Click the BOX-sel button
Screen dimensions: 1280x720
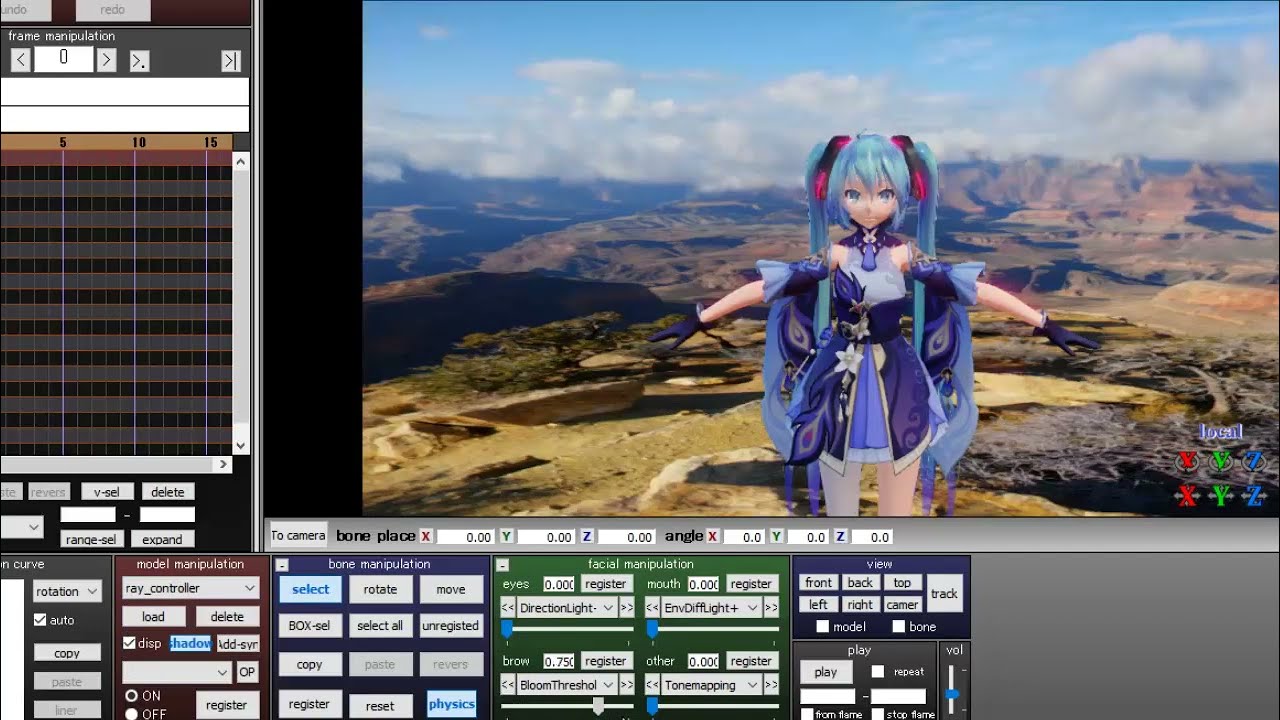point(309,626)
